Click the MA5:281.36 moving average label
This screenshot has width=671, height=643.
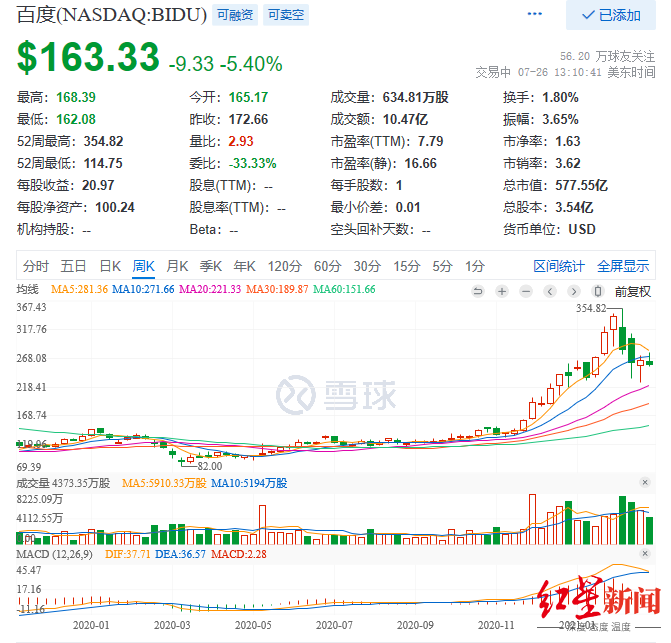[x=80, y=290]
